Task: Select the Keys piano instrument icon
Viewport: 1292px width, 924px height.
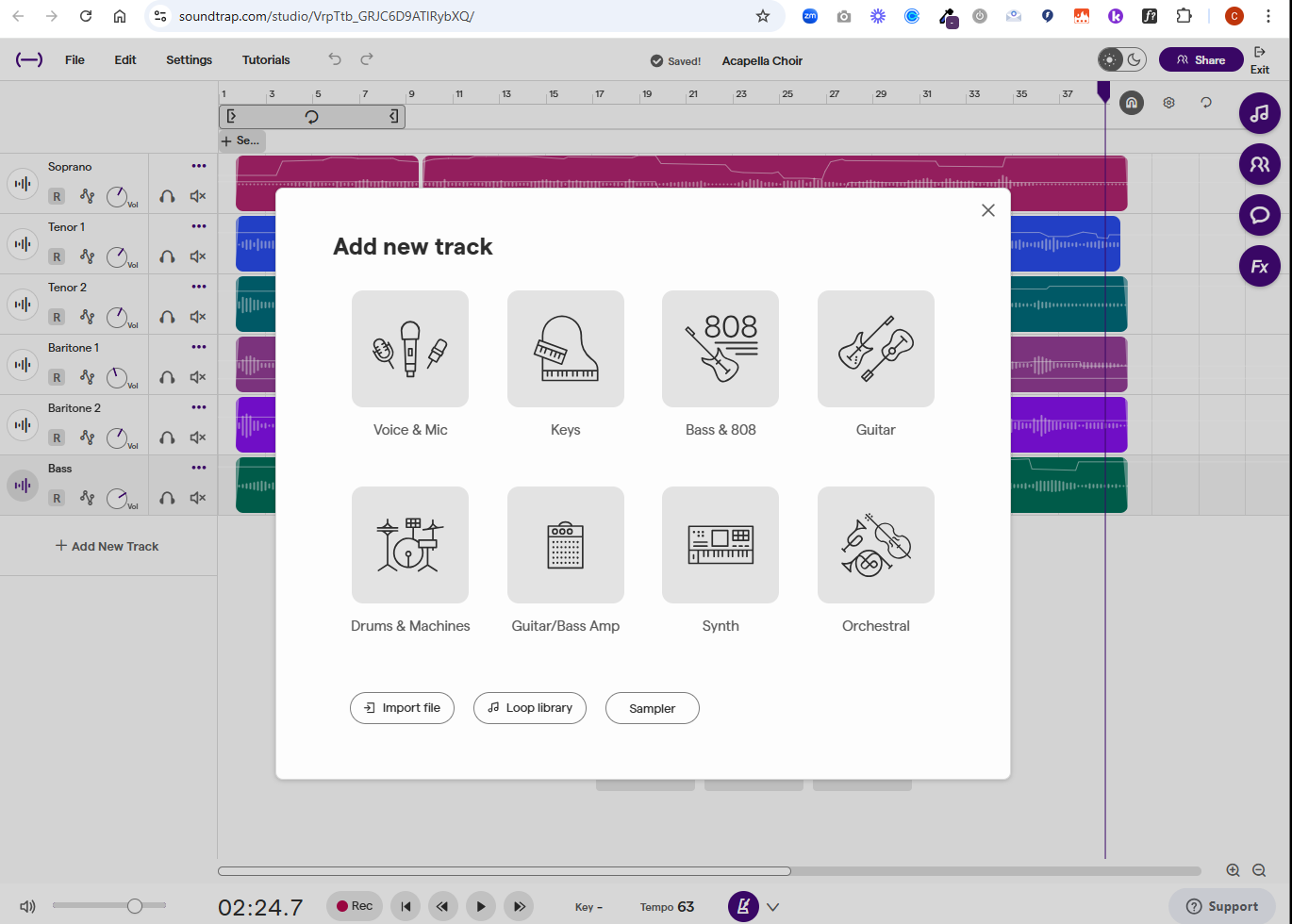Action: 565,349
